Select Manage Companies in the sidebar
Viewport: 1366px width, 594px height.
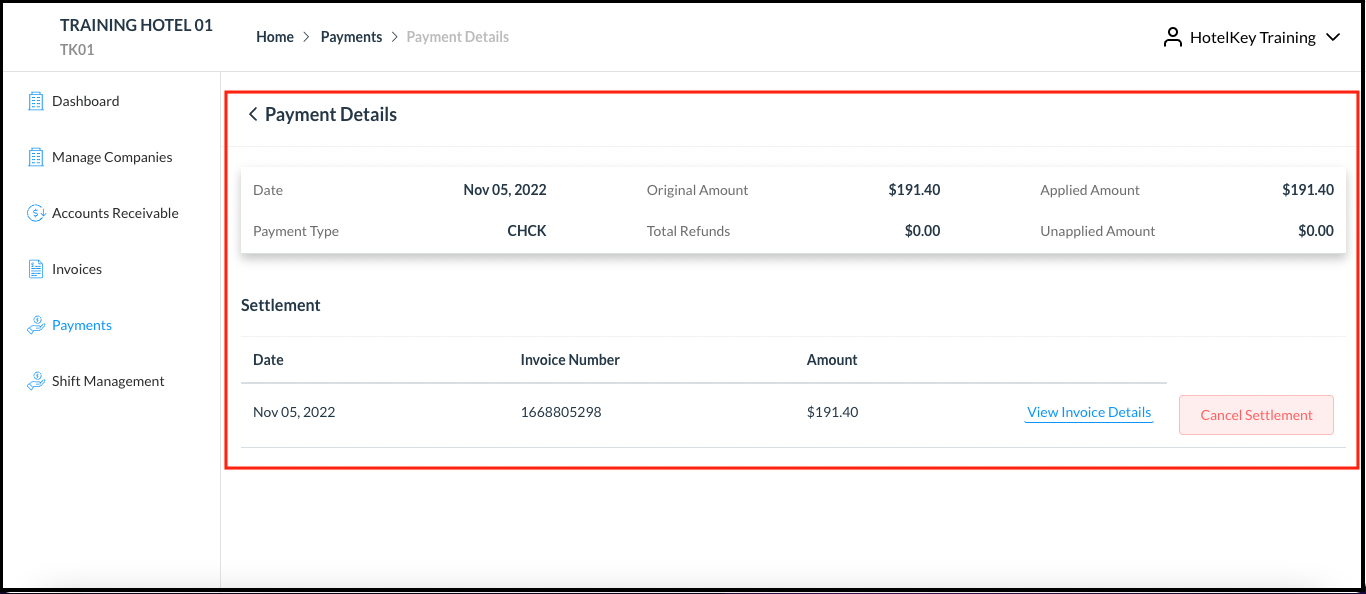112,157
